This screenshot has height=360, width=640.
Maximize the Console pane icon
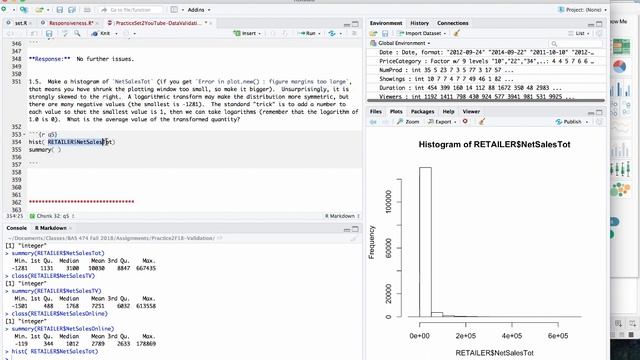pyautogui.click(x=356, y=229)
